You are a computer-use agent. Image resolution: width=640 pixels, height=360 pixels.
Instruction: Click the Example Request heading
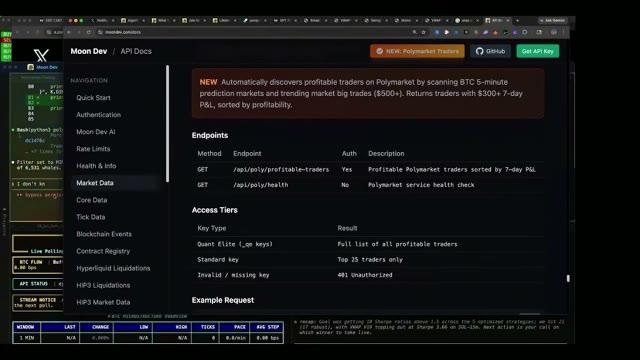pos(223,300)
